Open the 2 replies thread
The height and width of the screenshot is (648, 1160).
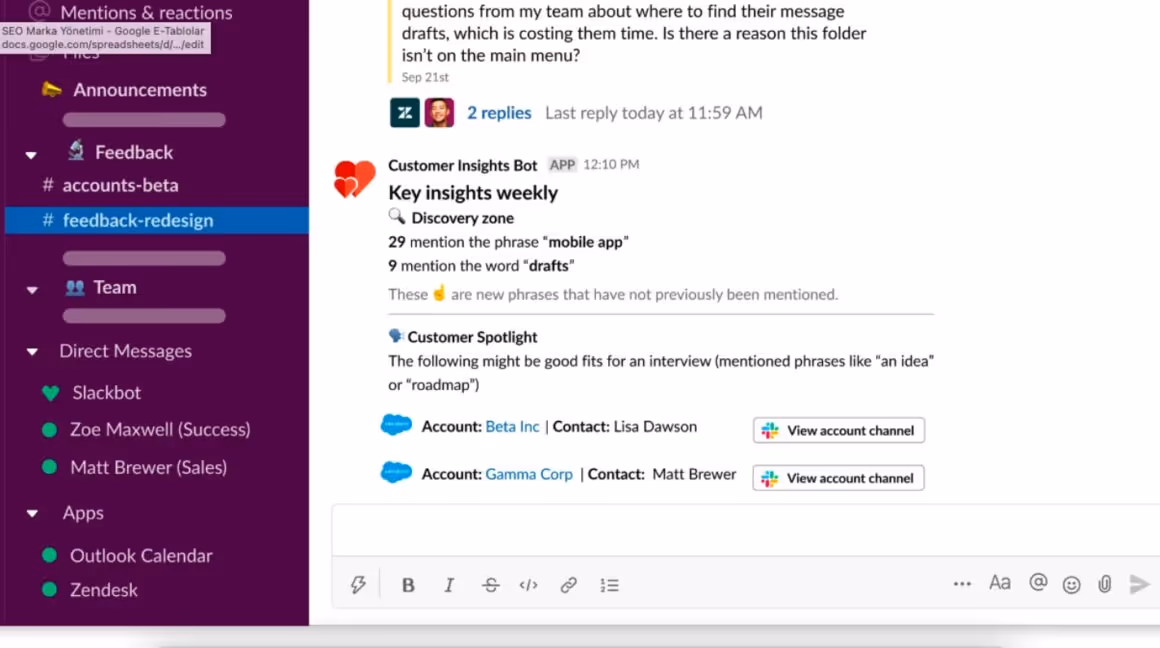point(499,112)
